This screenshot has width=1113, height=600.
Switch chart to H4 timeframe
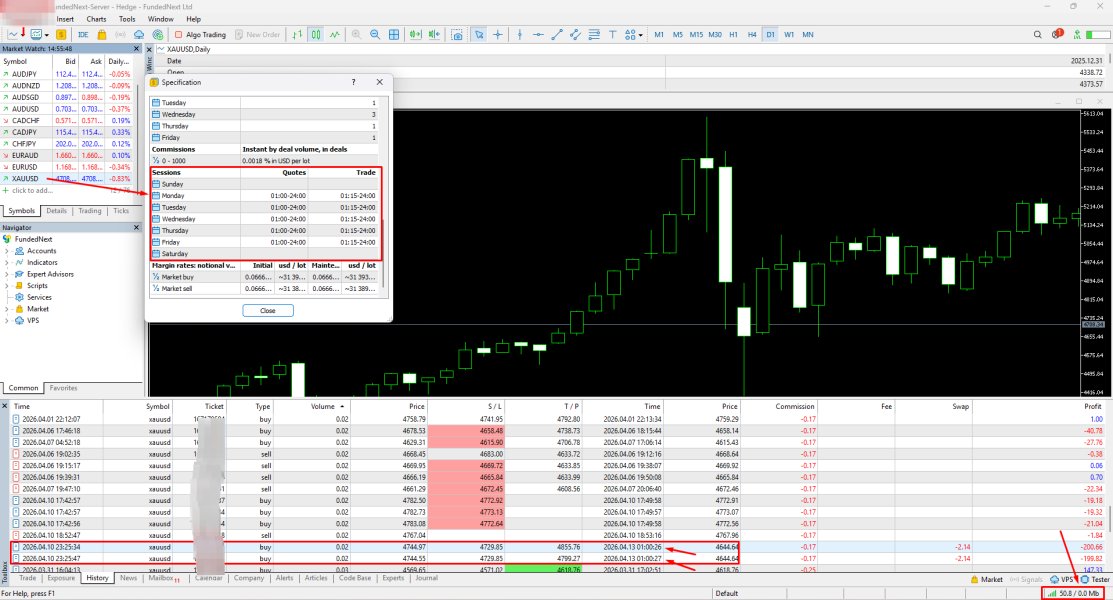click(752, 34)
